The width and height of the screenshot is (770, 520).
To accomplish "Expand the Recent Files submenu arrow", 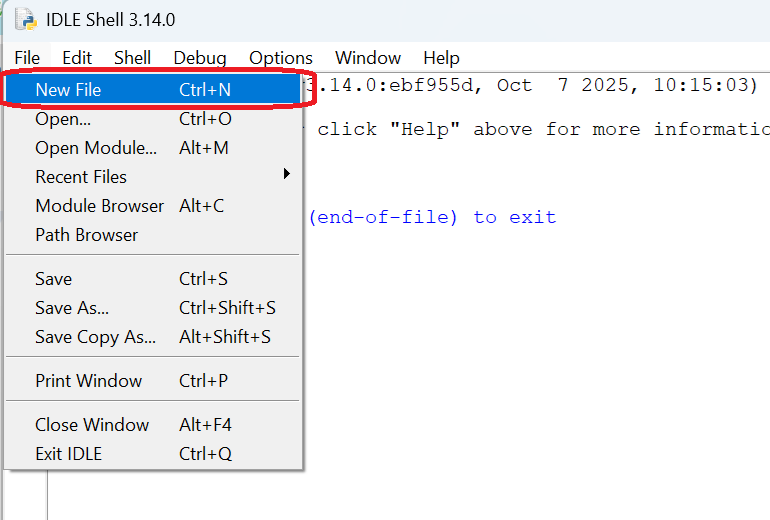I will coord(286,175).
